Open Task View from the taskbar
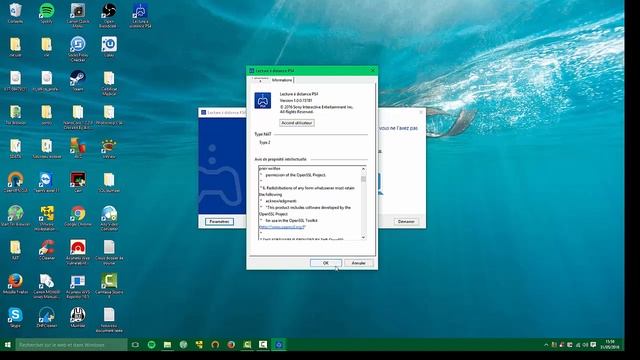This screenshot has width=640, height=360. pos(135,345)
